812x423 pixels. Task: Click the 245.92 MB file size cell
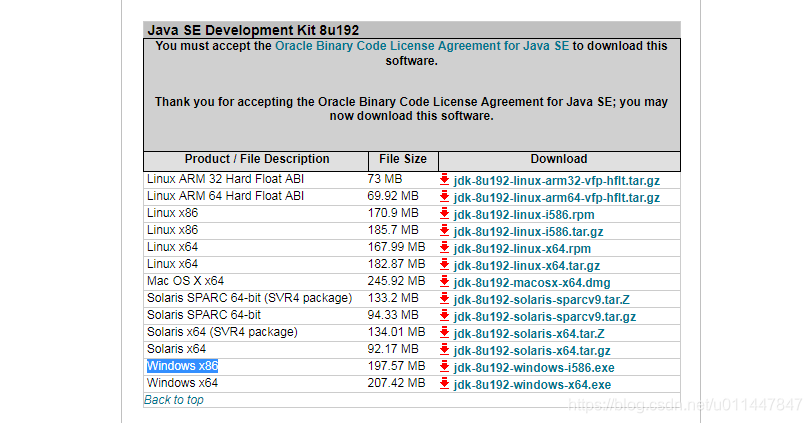click(396, 281)
